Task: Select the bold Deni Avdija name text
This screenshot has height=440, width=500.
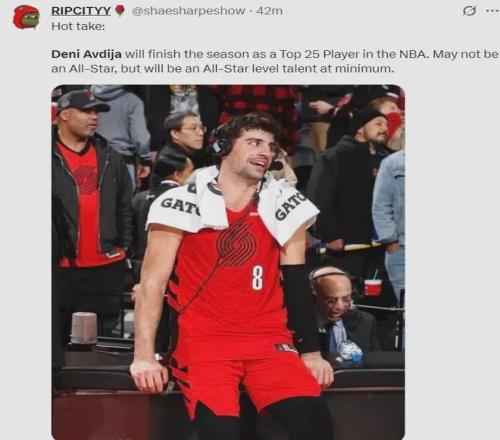Action: (86, 54)
